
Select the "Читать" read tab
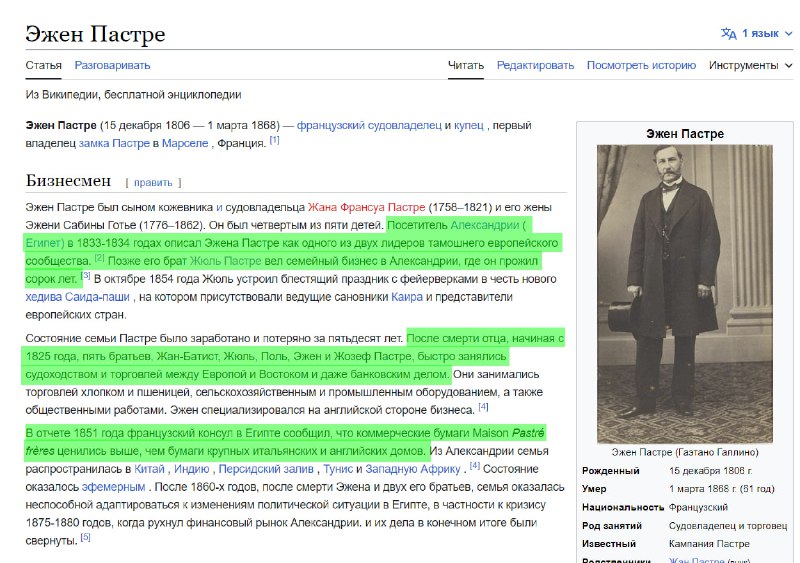[x=466, y=65]
